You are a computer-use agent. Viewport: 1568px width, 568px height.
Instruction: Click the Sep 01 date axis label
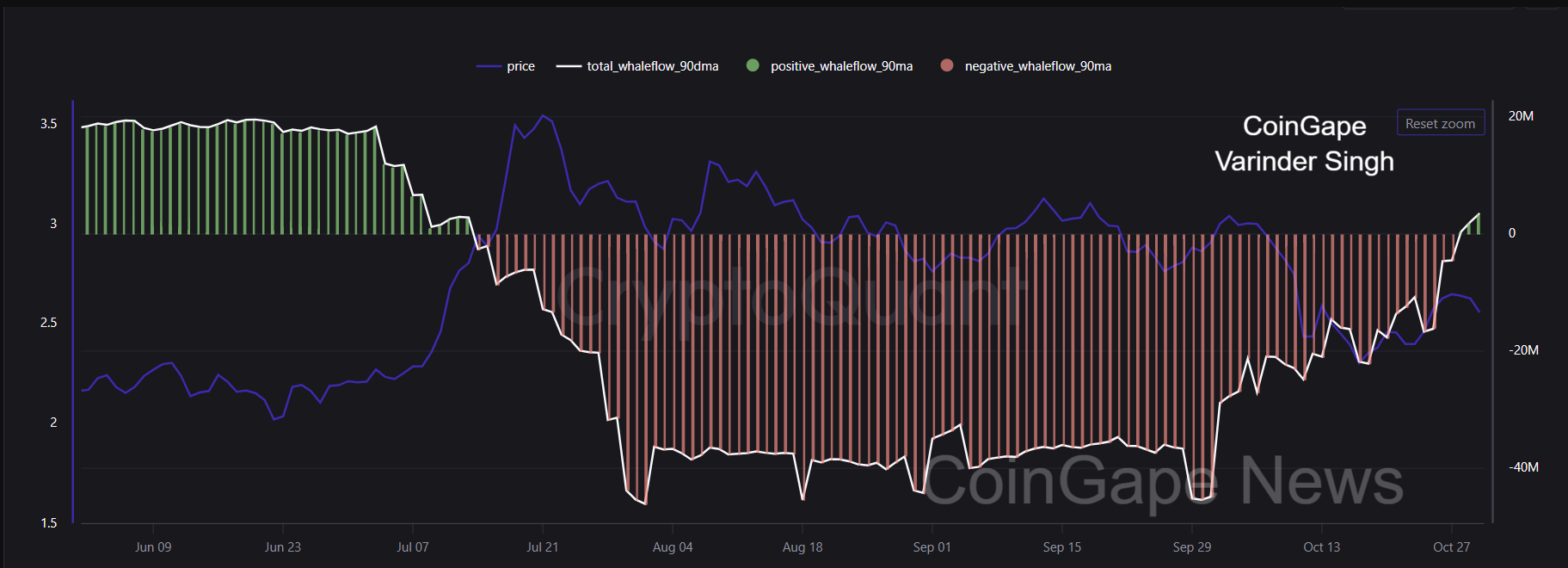(x=932, y=547)
